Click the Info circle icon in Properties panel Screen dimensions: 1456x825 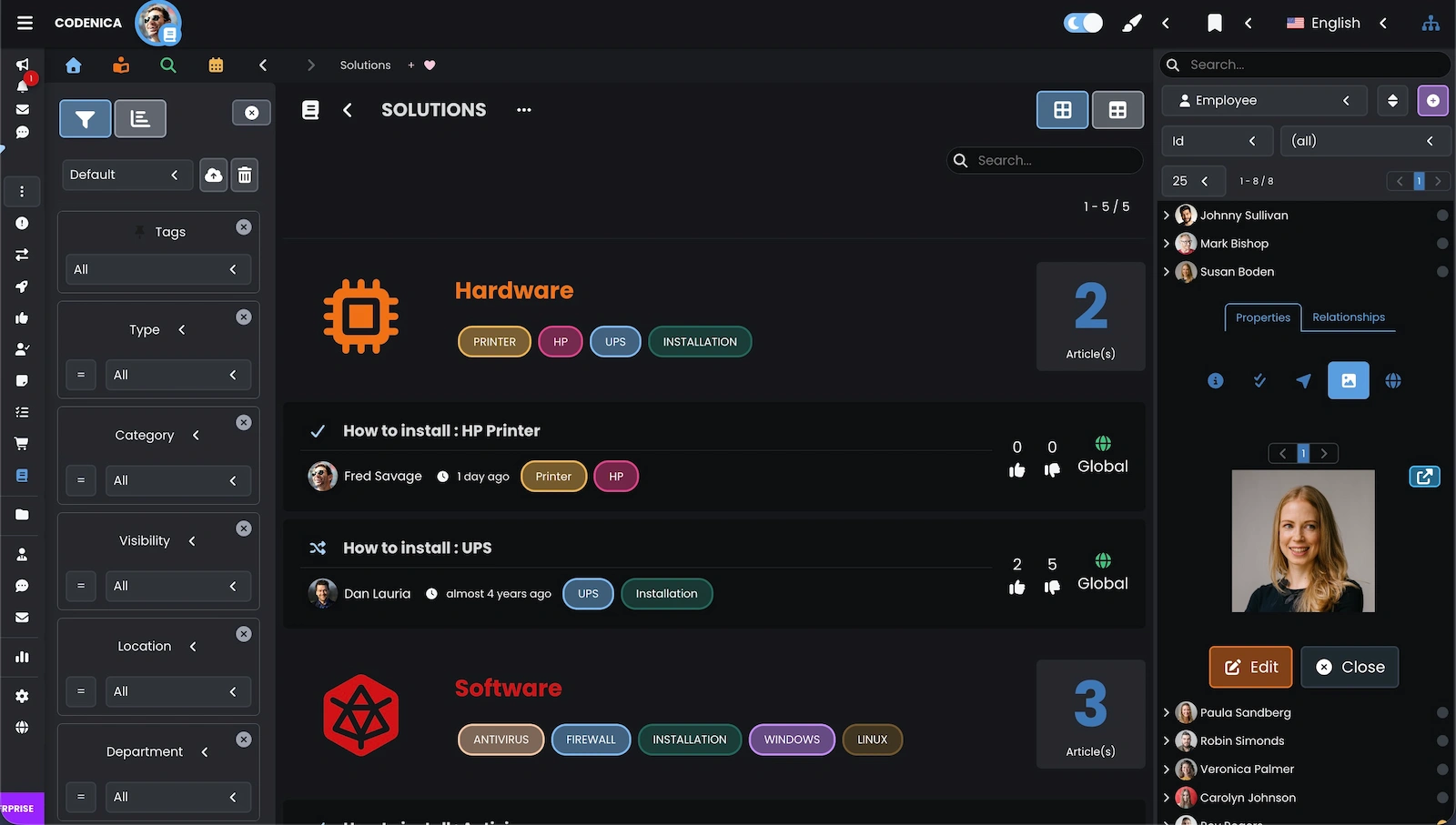1215,381
